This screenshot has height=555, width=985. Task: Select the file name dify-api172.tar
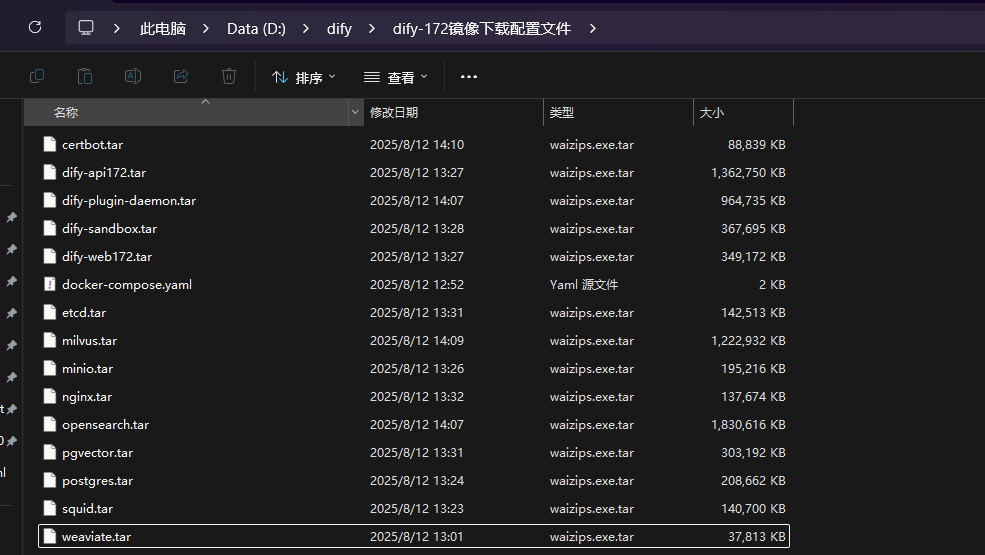[x=104, y=172]
